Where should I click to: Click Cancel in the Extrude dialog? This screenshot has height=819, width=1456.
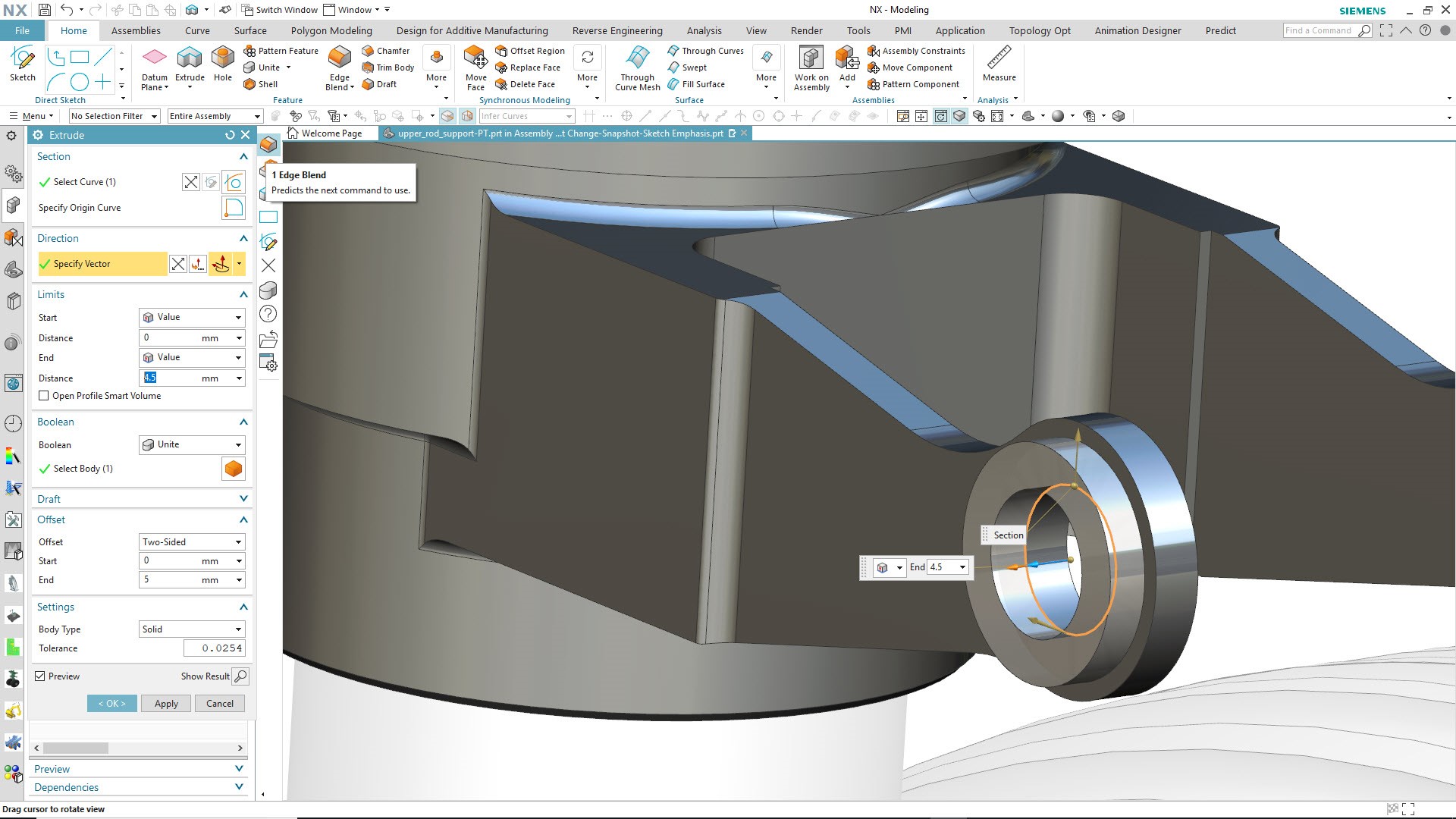coord(220,704)
